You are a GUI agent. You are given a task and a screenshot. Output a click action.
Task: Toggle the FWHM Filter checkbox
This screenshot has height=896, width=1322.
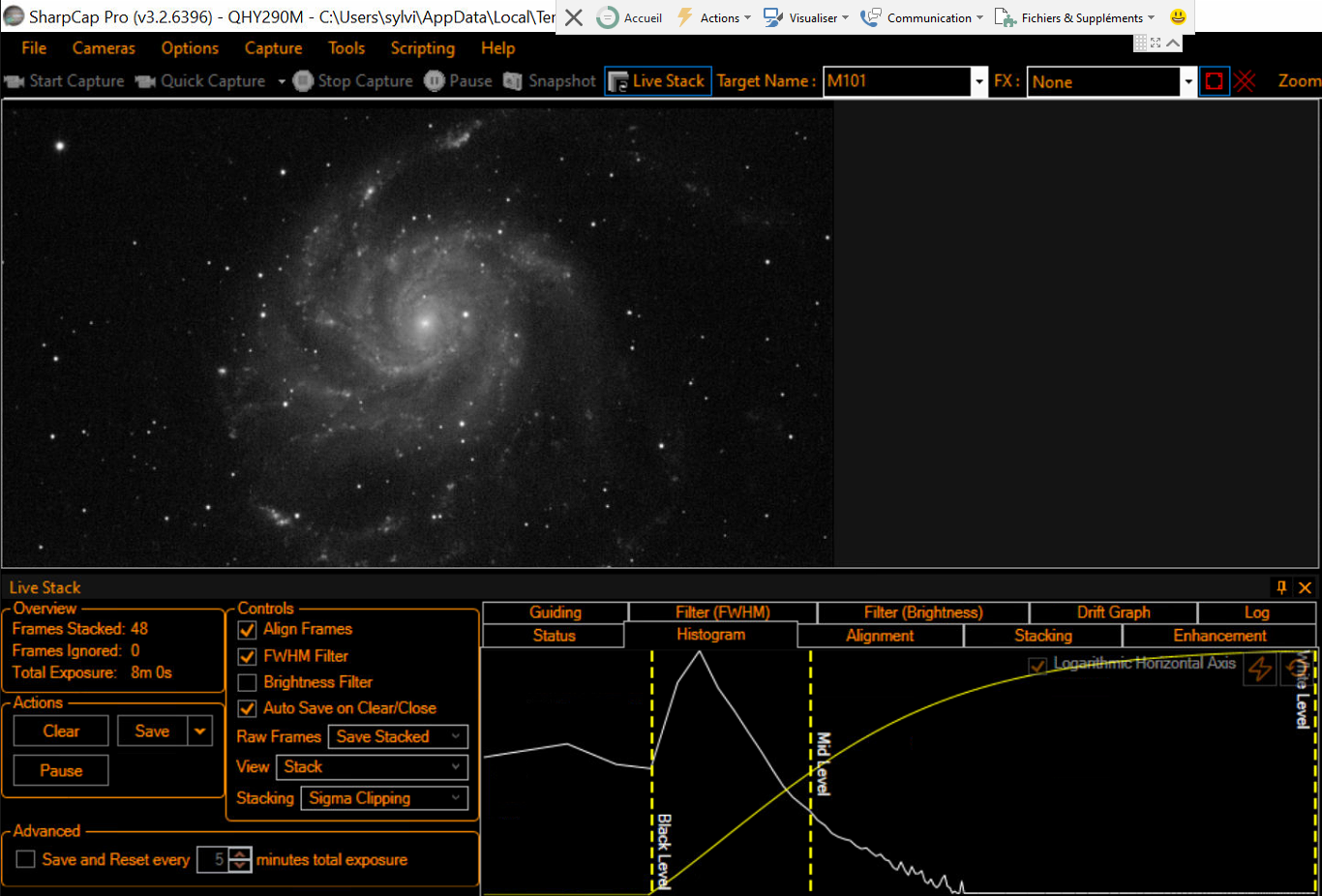(247, 657)
